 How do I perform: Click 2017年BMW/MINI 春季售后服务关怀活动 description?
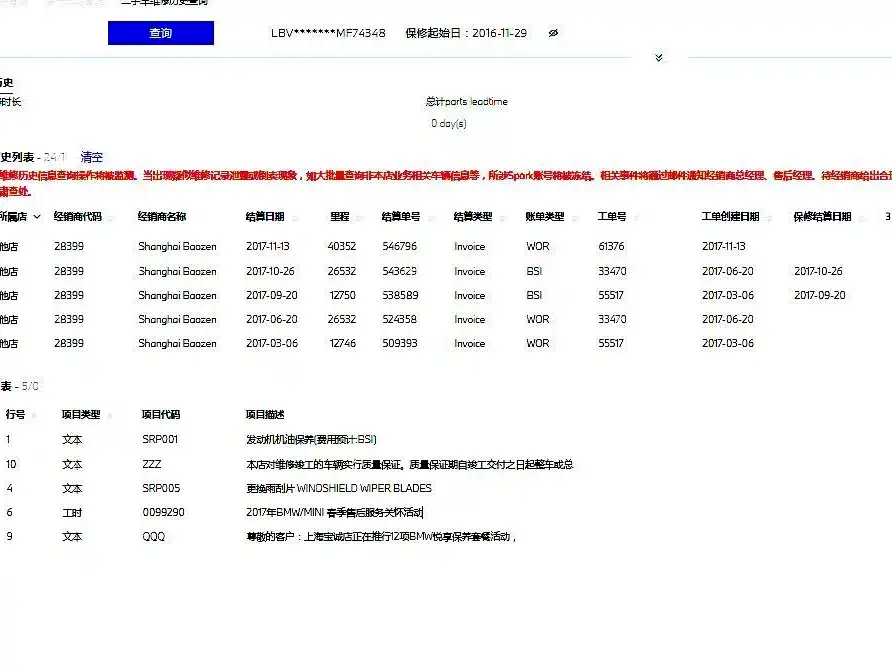(x=334, y=512)
